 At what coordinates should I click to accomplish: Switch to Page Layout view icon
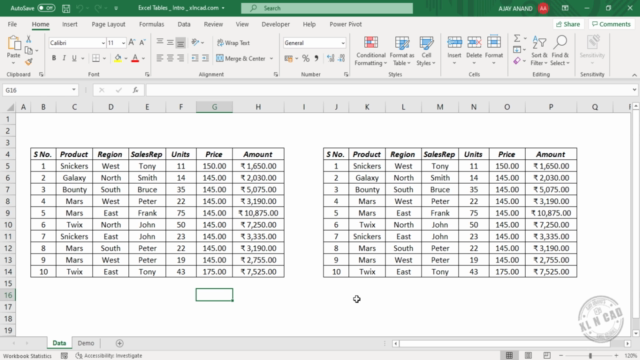[528, 356]
